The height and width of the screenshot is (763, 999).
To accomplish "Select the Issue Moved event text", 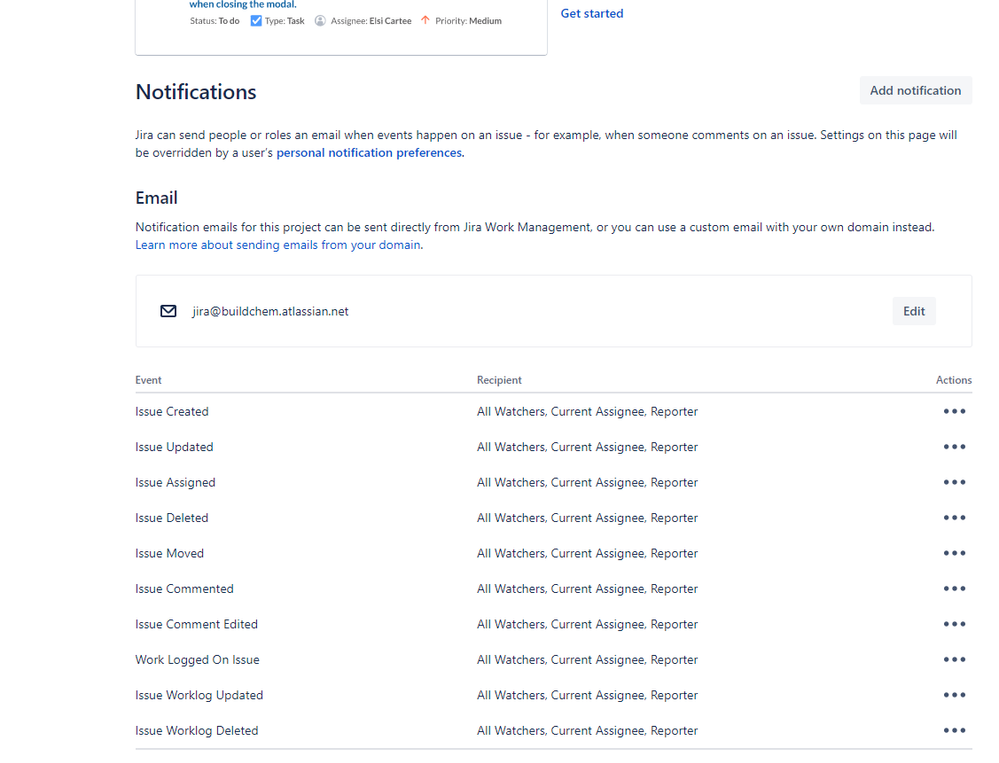I will click(x=169, y=553).
